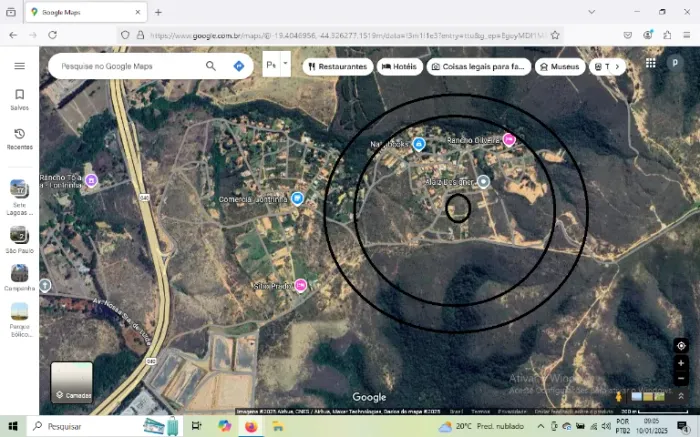Select the Museus category chip
The image size is (700, 437).
click(560, 67)
